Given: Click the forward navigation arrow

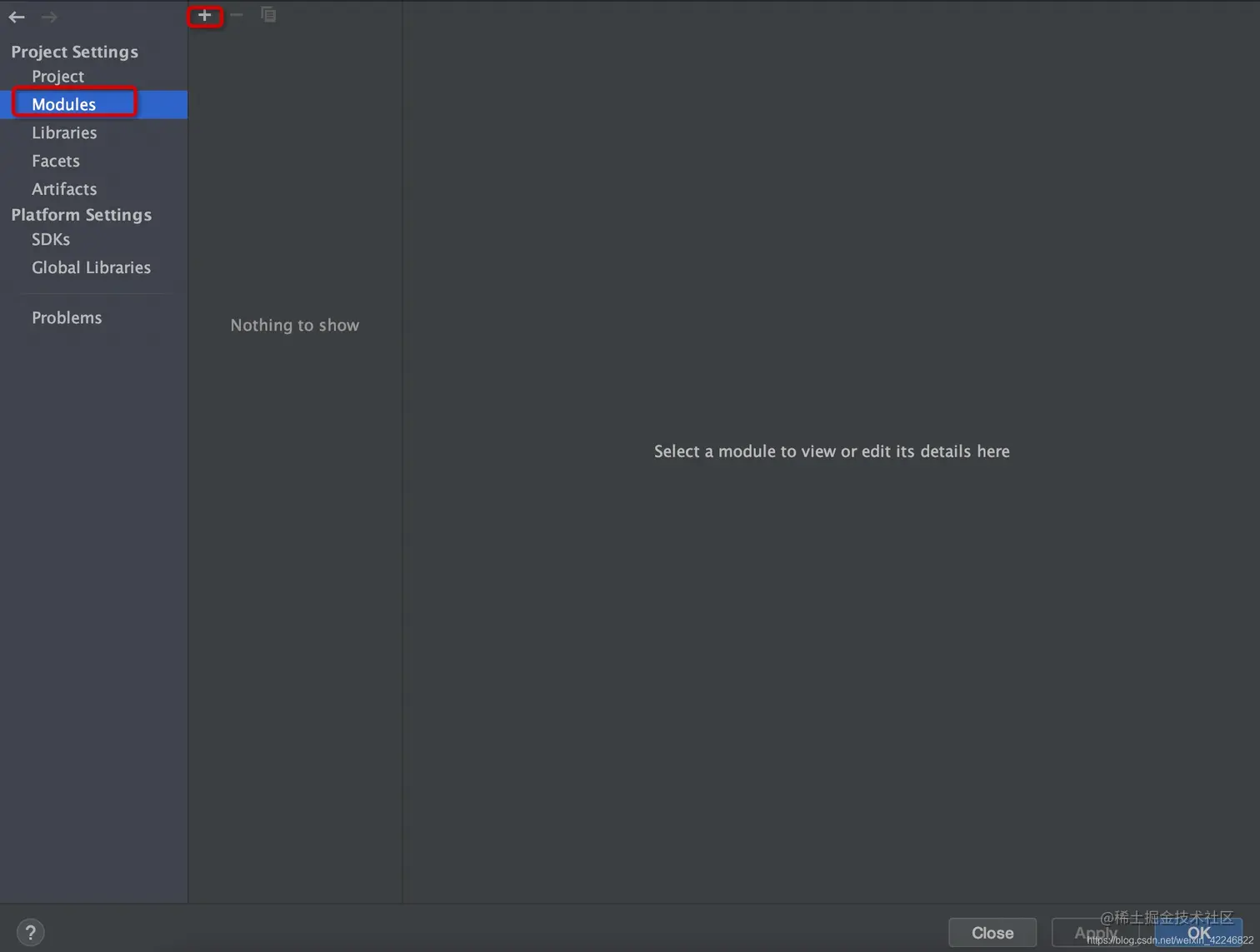Looking at the screenshot, I should 49,17.
